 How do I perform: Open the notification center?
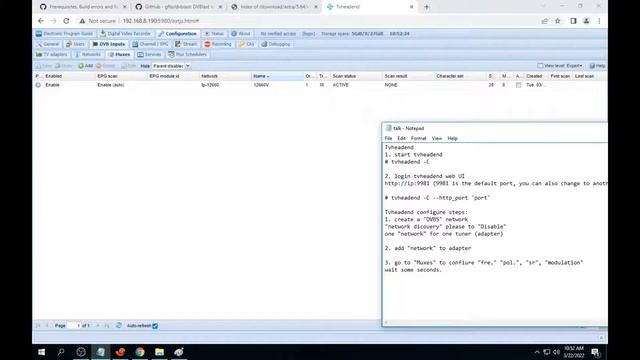pyautogui.click(x=596, y=352)
